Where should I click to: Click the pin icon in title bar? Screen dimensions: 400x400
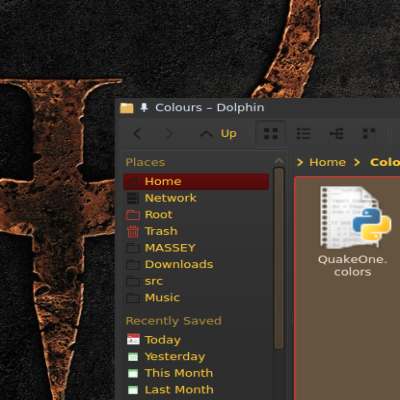[144, 107]
